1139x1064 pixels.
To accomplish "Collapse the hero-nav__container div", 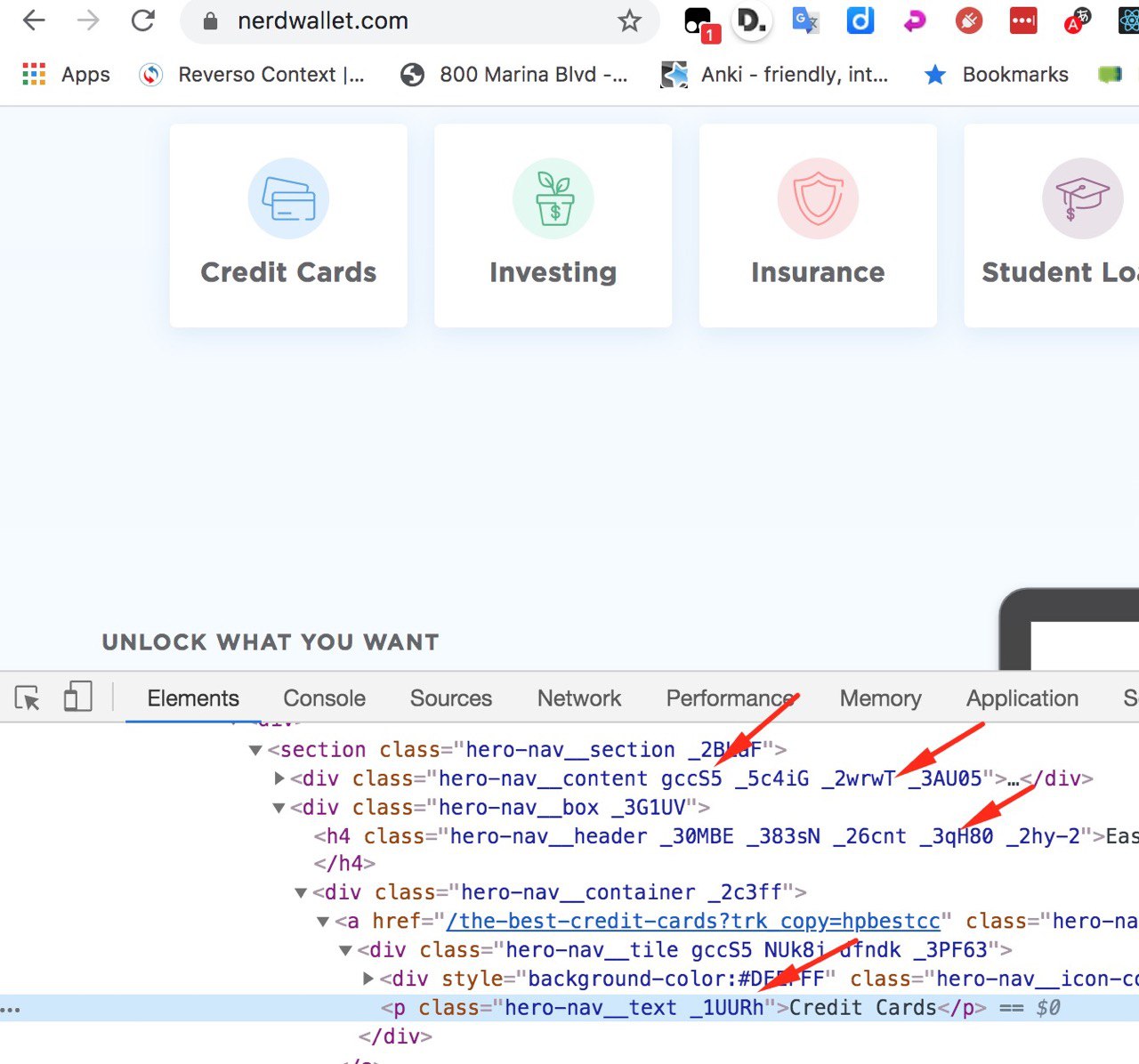I will pos(301,892).
